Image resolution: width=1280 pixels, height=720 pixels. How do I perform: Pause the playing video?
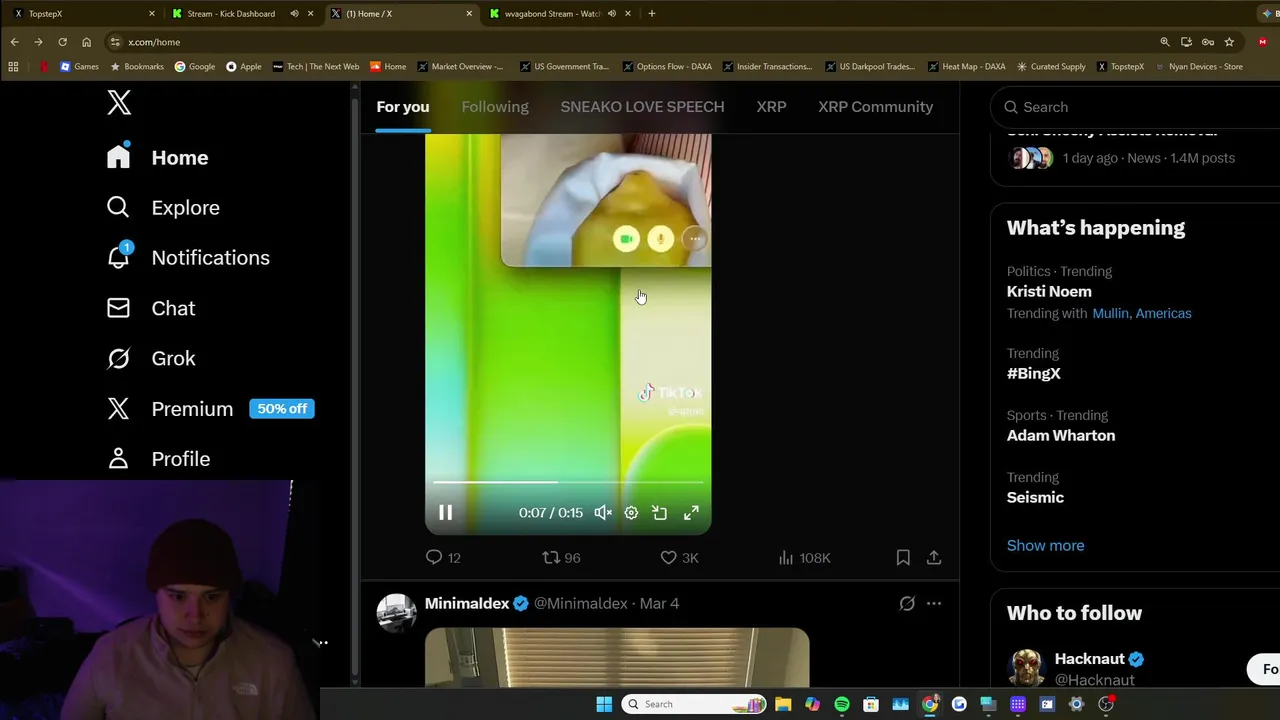[446, 512]
